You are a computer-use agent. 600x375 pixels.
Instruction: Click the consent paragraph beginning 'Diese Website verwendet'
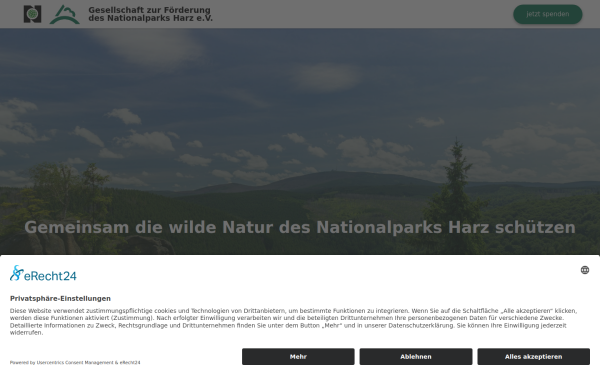pyautogui.click(x=293, y=321)
